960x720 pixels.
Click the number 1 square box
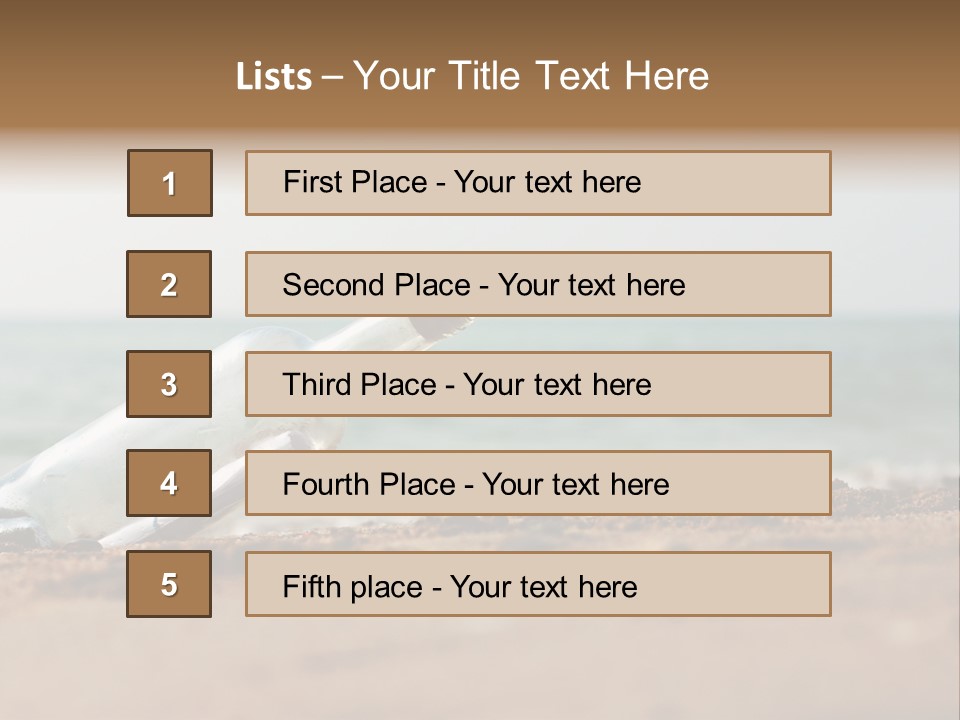(x=170, y=183)
